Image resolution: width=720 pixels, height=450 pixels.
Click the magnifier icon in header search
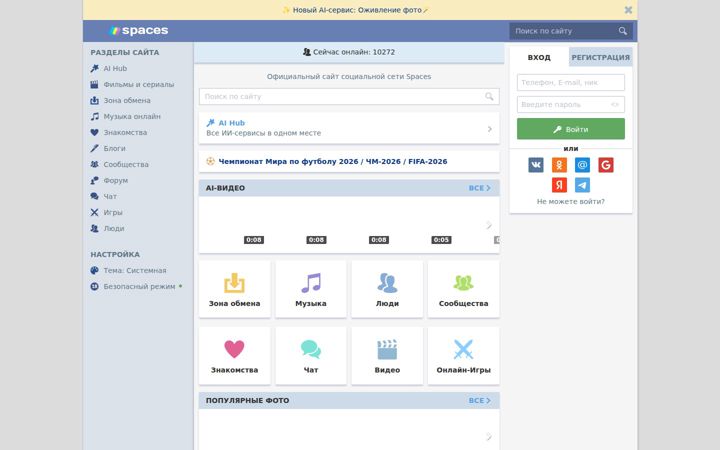(623, 31)
